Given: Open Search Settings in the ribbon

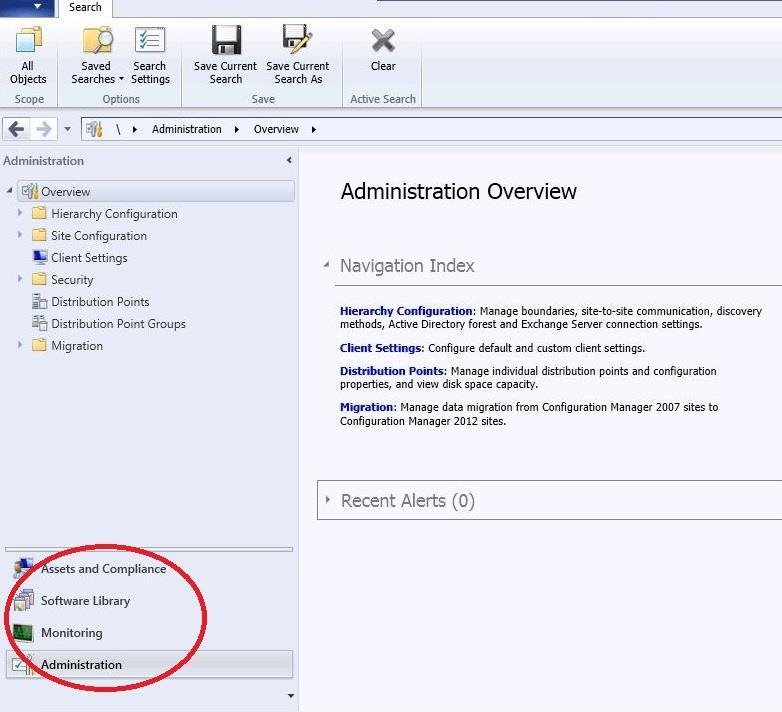Looking at the screenshot, I should (150, 56).
